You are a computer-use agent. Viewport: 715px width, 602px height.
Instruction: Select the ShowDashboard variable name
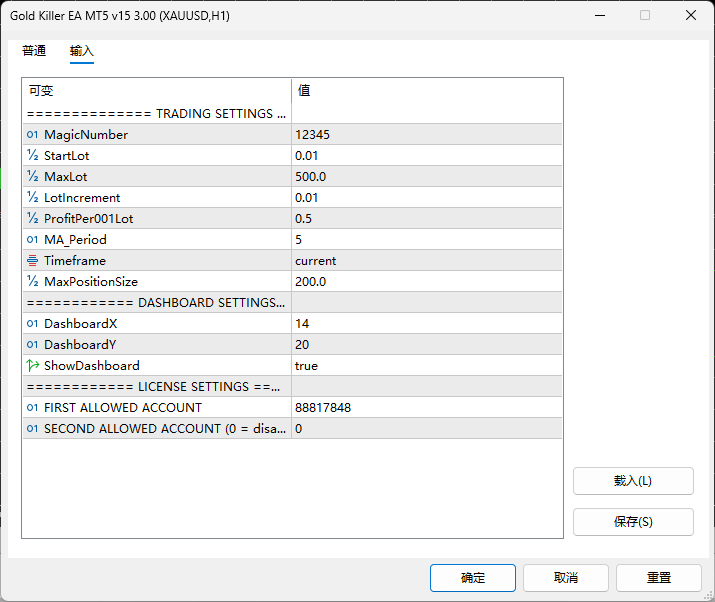click(92, 365)
